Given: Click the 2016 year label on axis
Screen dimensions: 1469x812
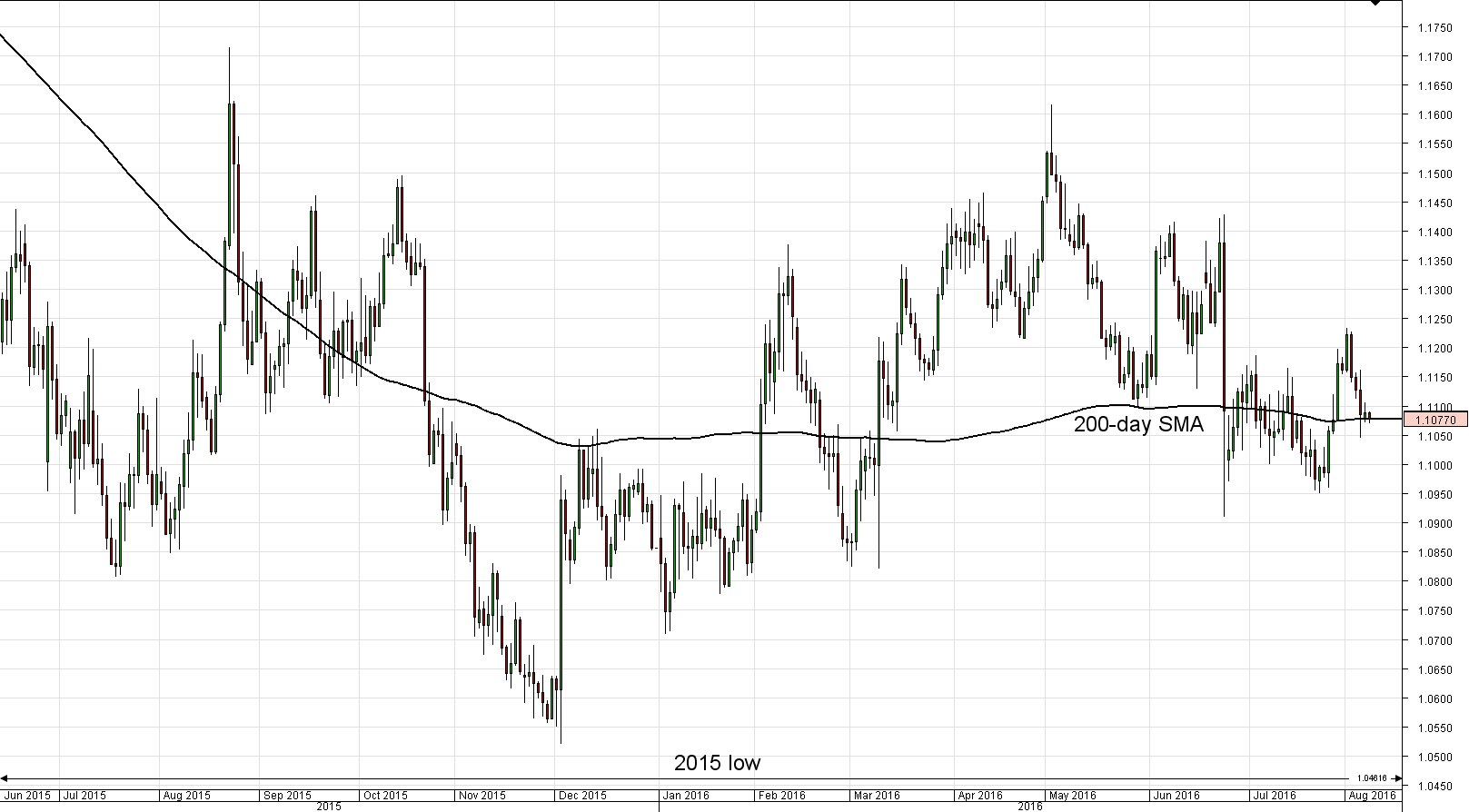Looking at the screenshot, I should (x=1029, y=807).
